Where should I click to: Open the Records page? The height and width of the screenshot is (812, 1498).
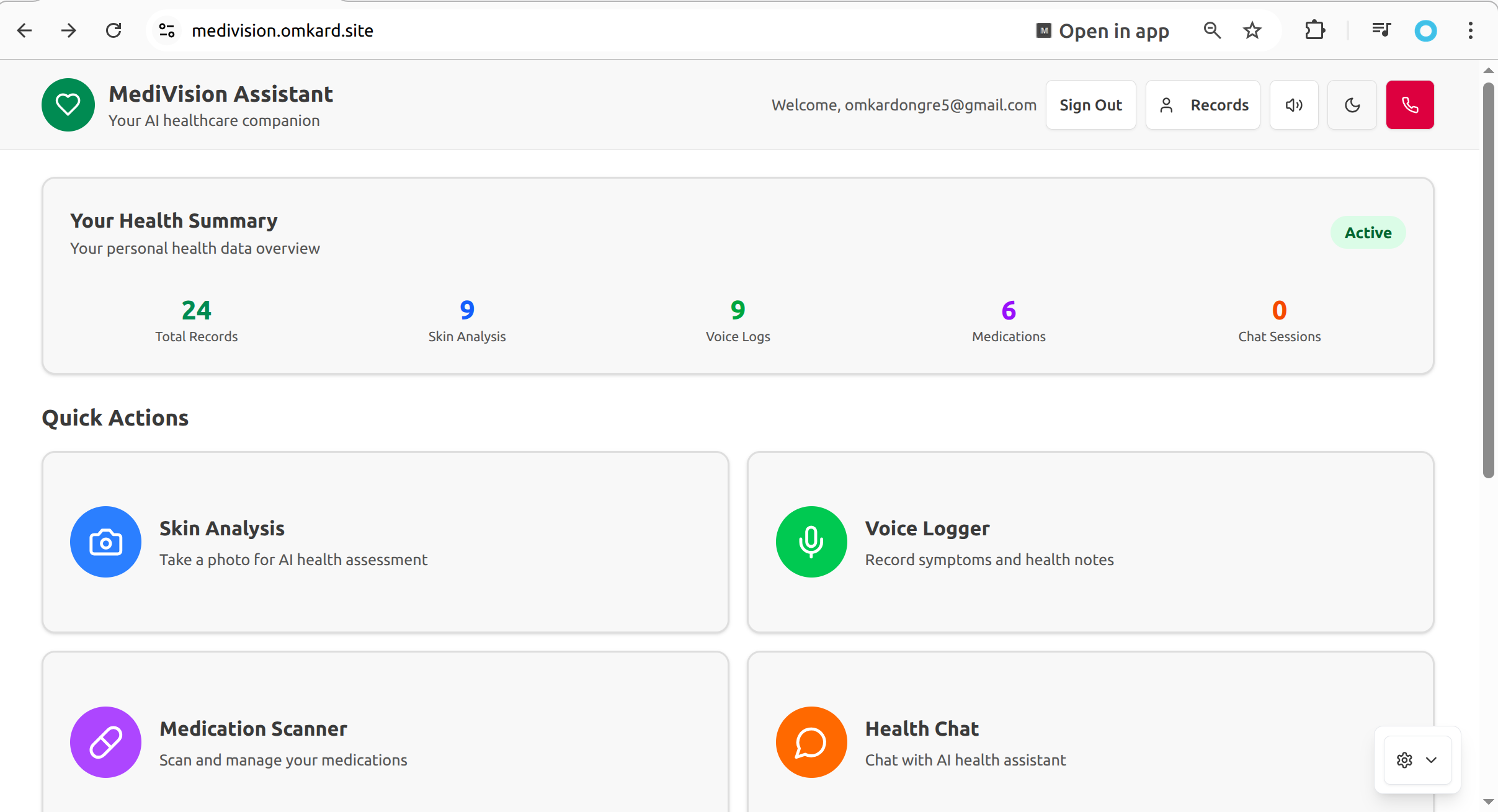point(1203,105)
